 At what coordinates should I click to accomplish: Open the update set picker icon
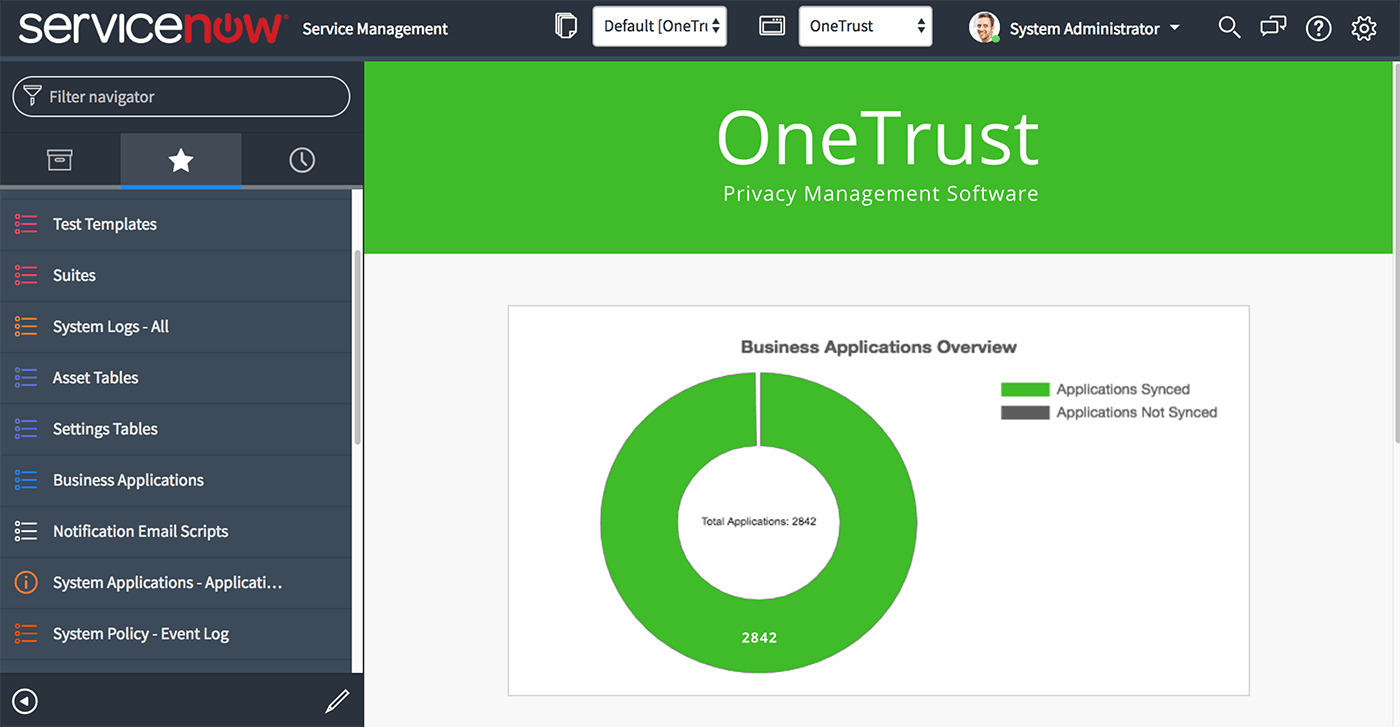[566, 27]
